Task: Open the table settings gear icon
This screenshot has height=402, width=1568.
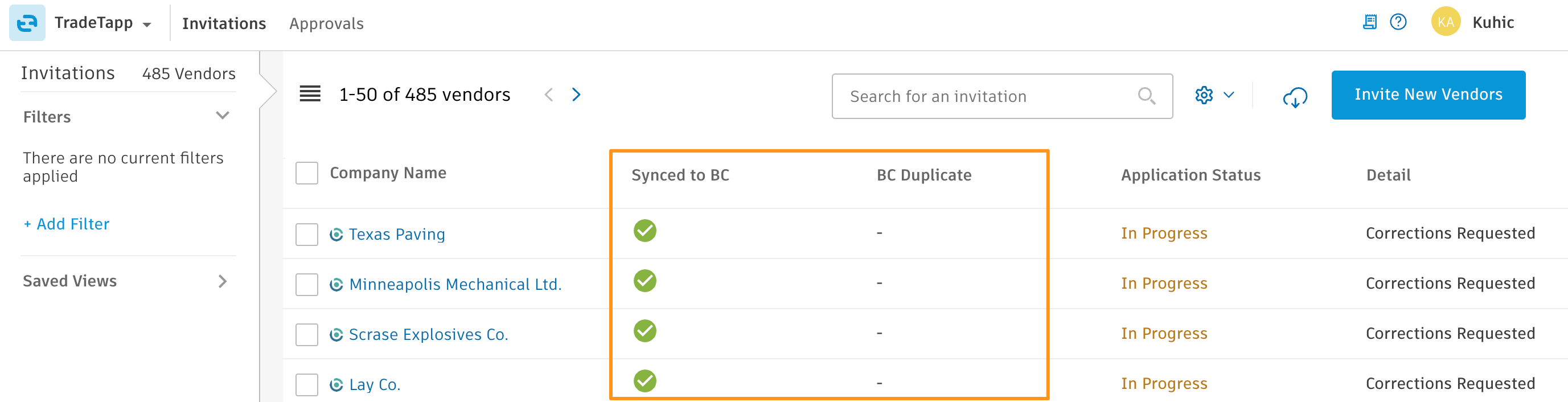Action: 1204,95
